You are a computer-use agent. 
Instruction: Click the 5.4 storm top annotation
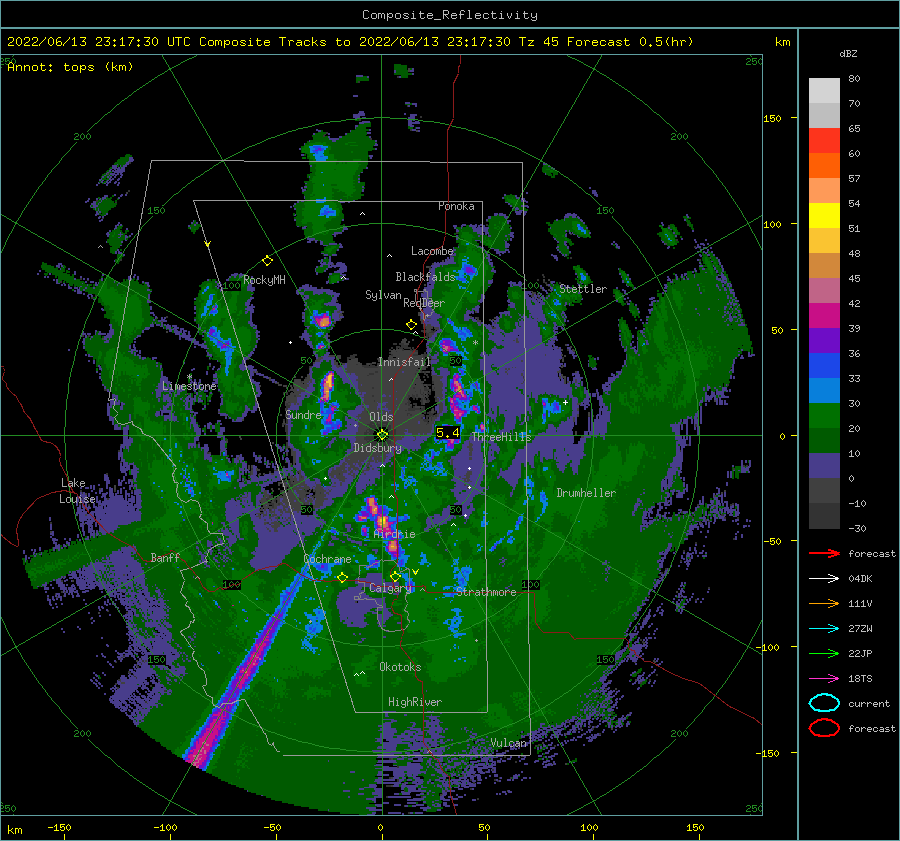tap(448, 433)
